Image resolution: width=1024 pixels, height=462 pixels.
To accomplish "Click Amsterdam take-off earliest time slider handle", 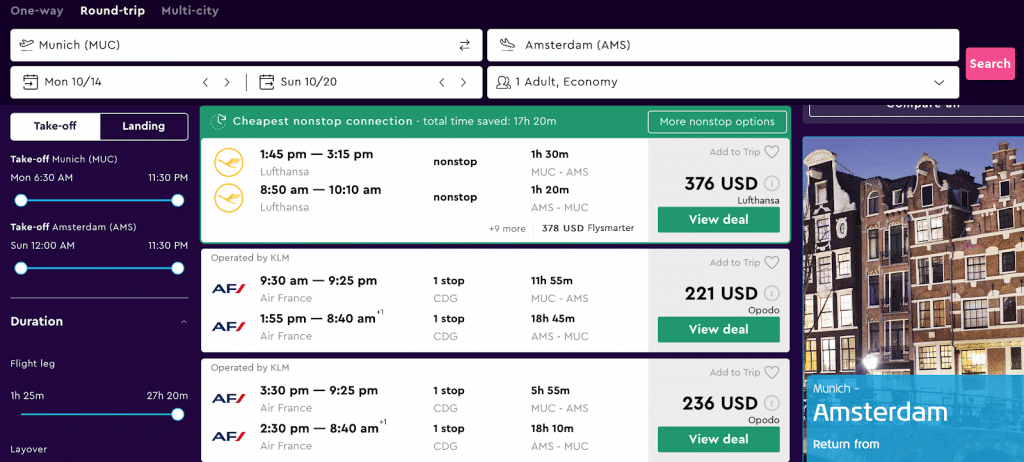I will pyautogui.click(x=21, y=268).
